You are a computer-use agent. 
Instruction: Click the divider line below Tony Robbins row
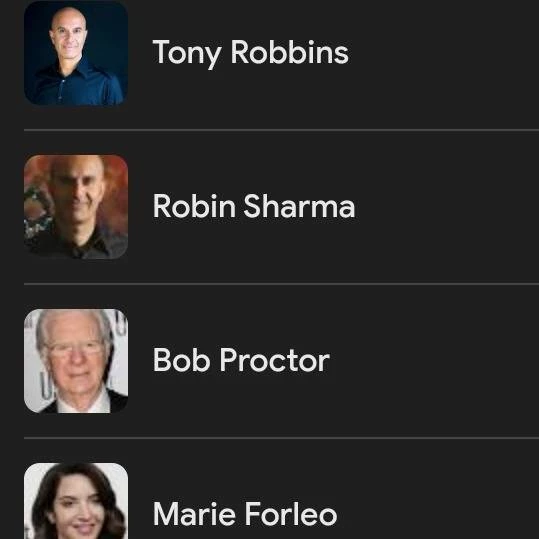tap(282, 130)
